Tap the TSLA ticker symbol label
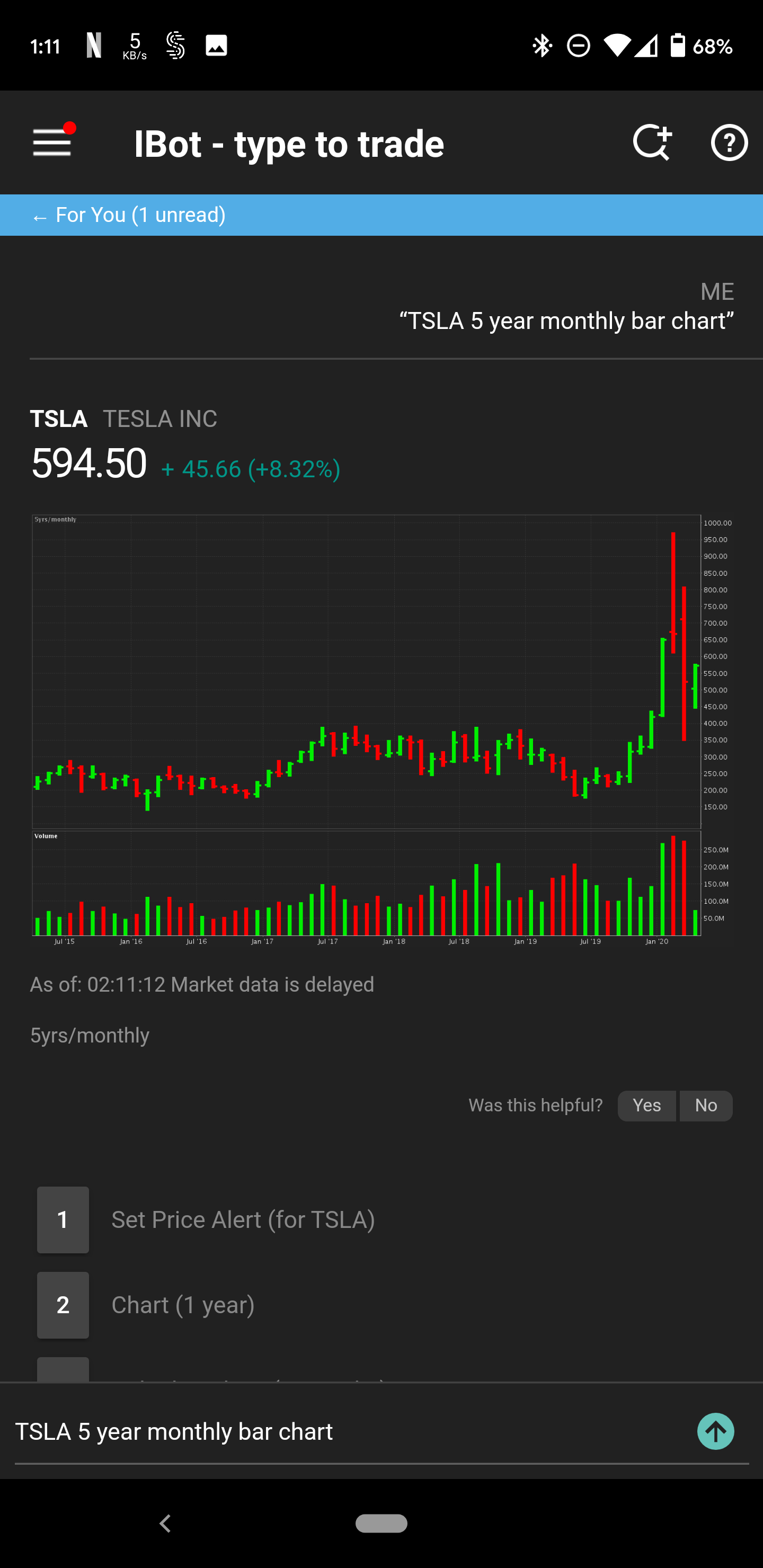Image resolution: width=763 pixels, height=1568 pixels. tap(59, 419)
